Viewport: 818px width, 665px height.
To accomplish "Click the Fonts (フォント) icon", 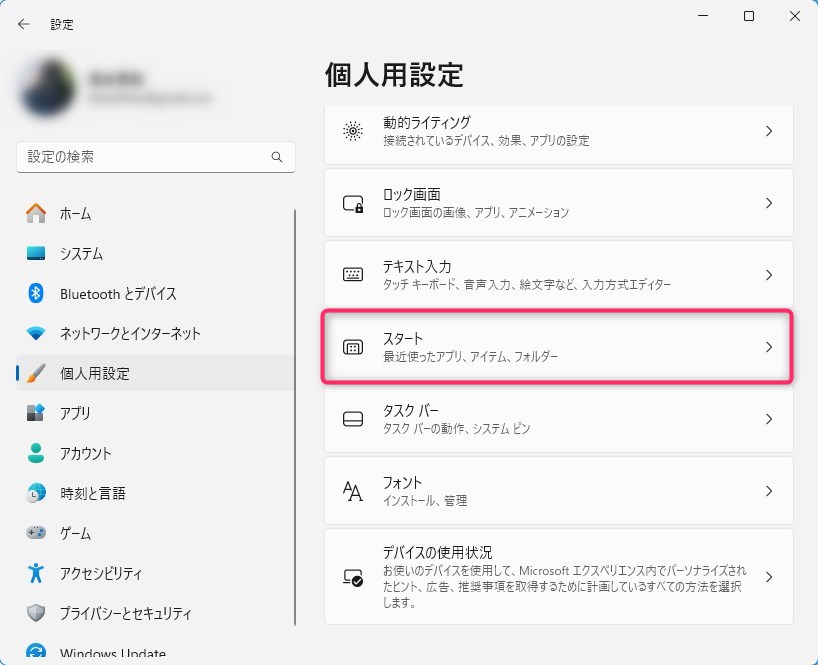I will click(x=353, y=491).
